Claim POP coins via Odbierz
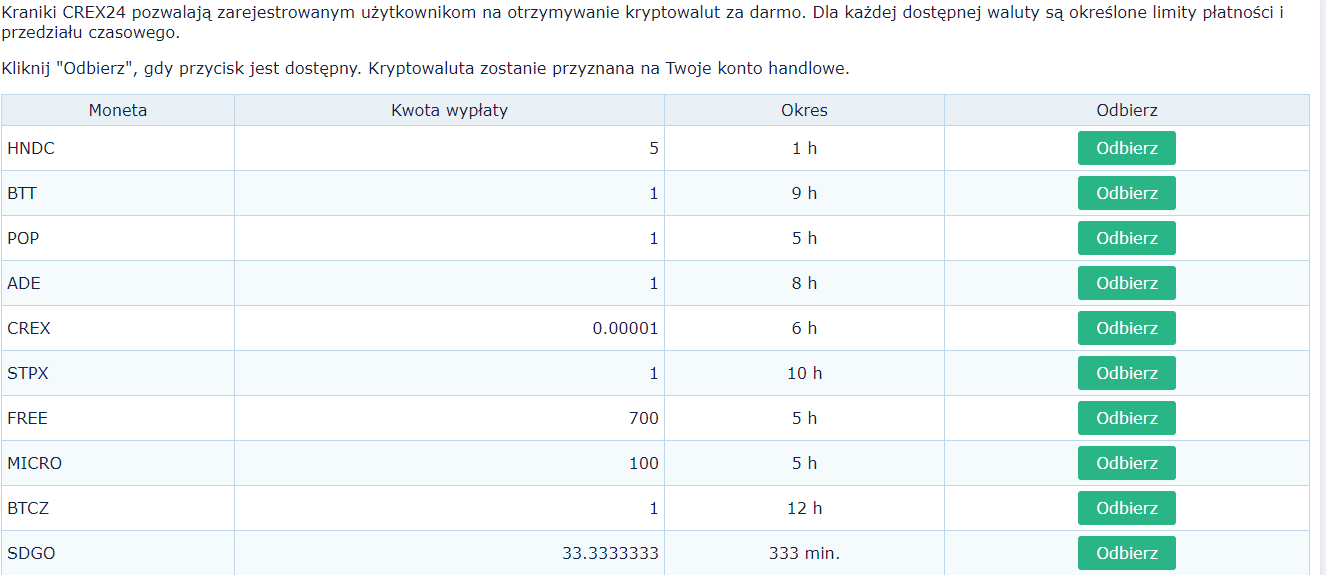Screen dimensions: 1326x575 click(x=1126, y=238)
